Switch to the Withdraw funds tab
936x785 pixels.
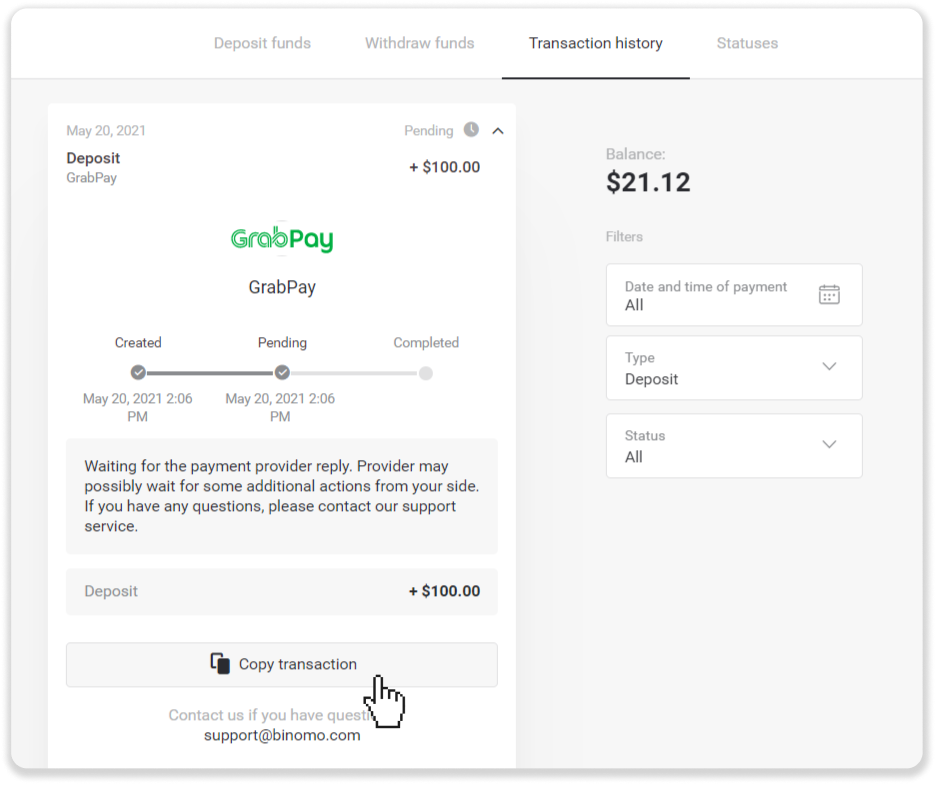click(x=420, y=43)
